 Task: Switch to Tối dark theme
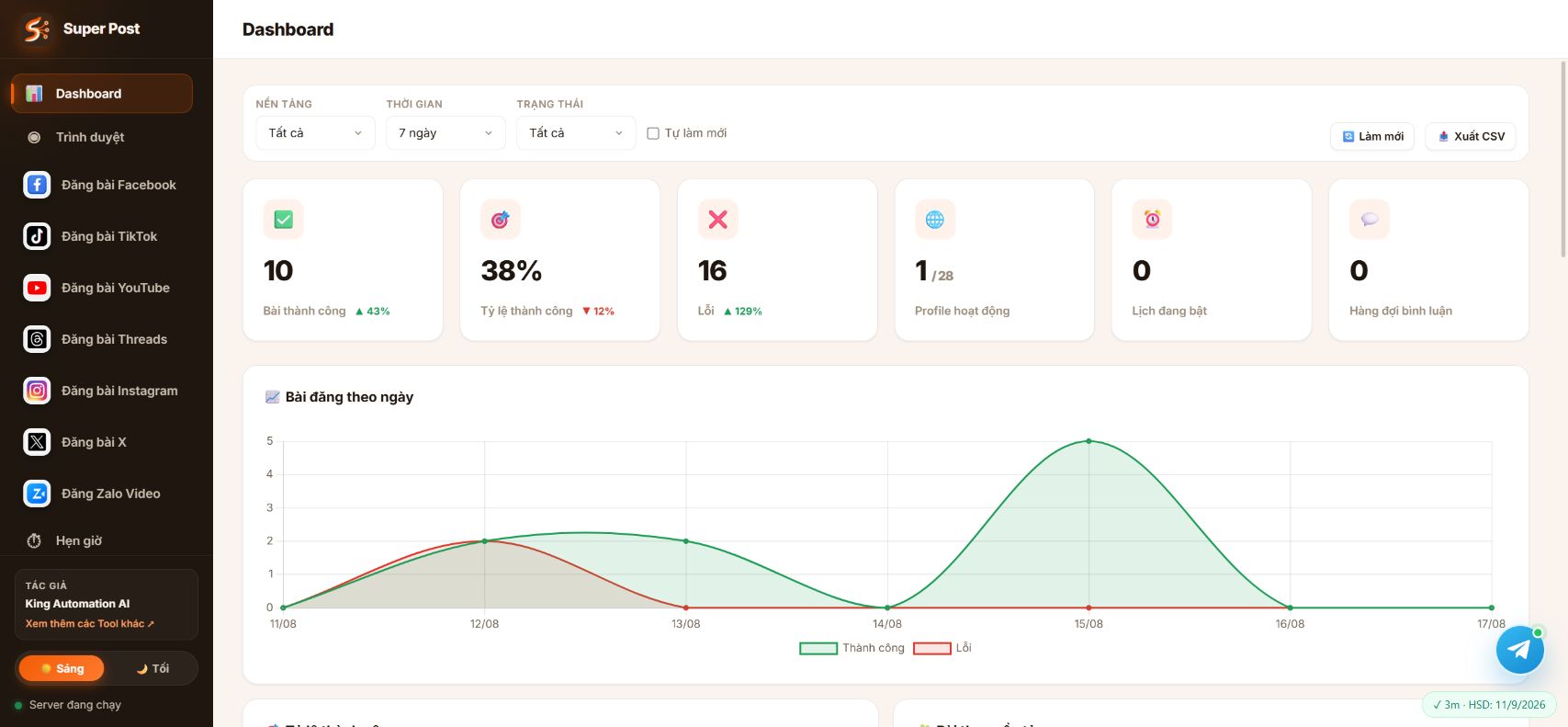[x=152, y=668]
